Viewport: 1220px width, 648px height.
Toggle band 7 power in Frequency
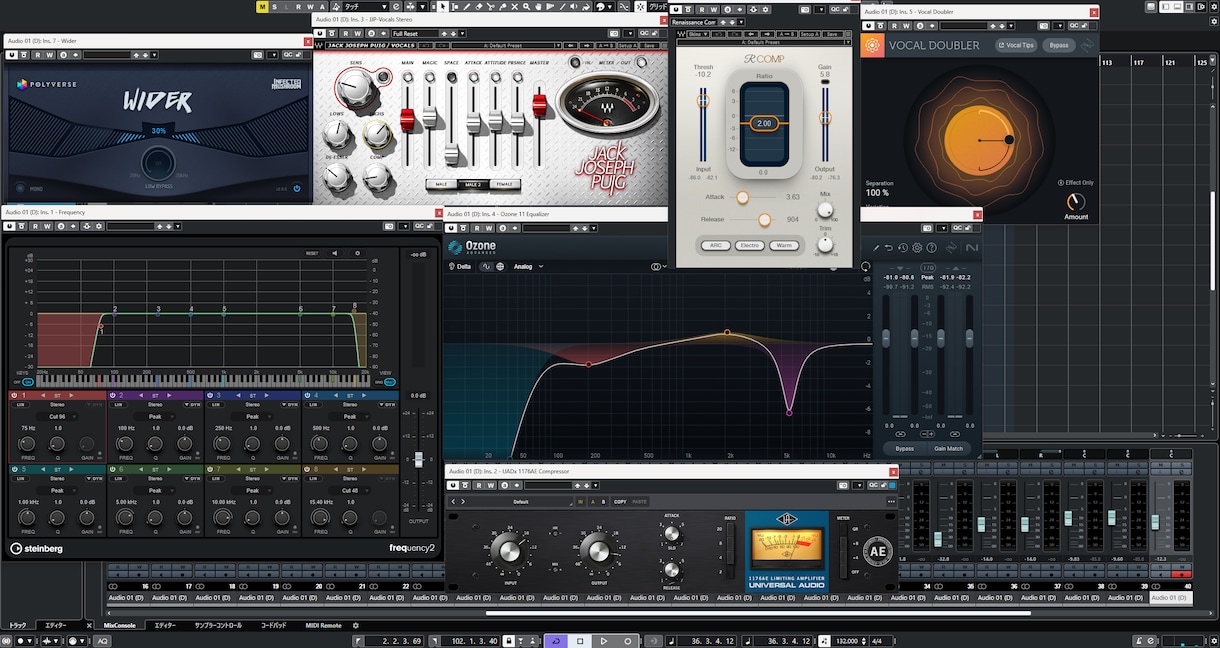pos(210,469)
